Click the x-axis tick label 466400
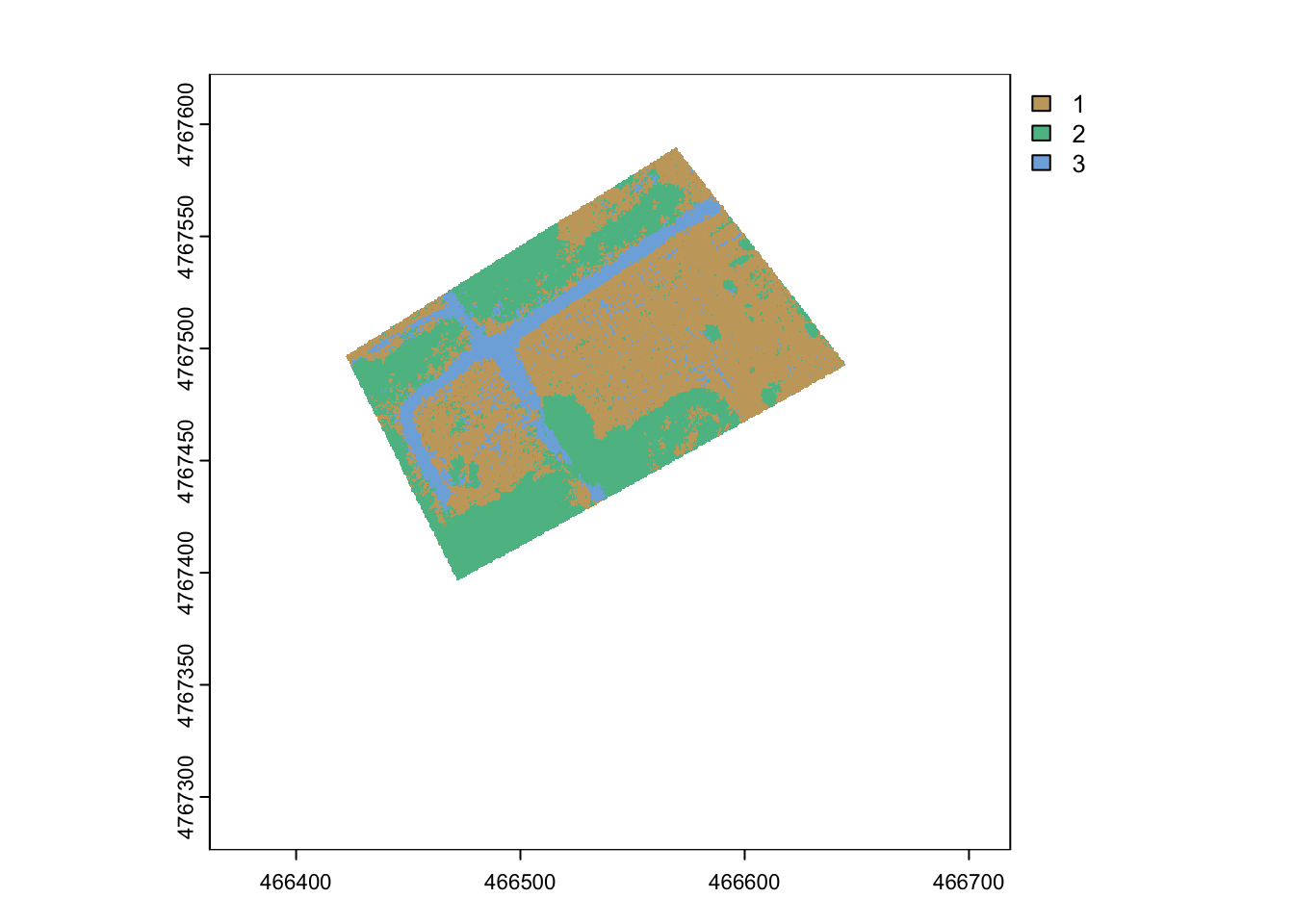Screen dimensions: 1294x924 [296, 882]
